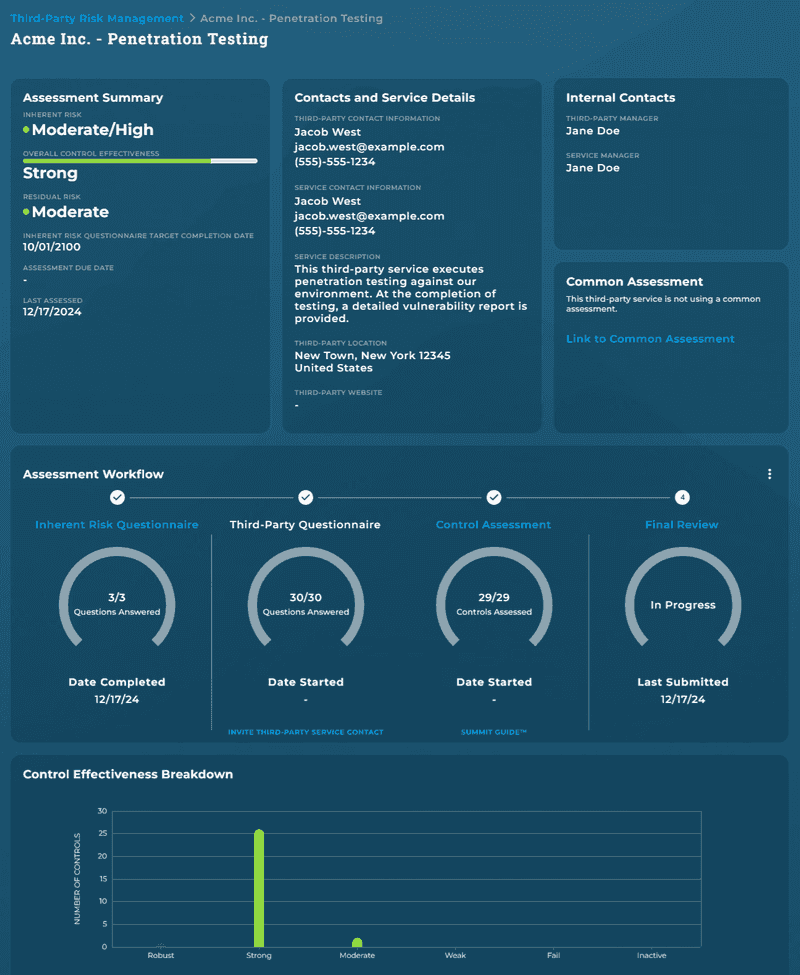Click the Date Completed value 12/17/24
Image resolution: width=800 pixels, height=975 pixels.
[117, 700]
